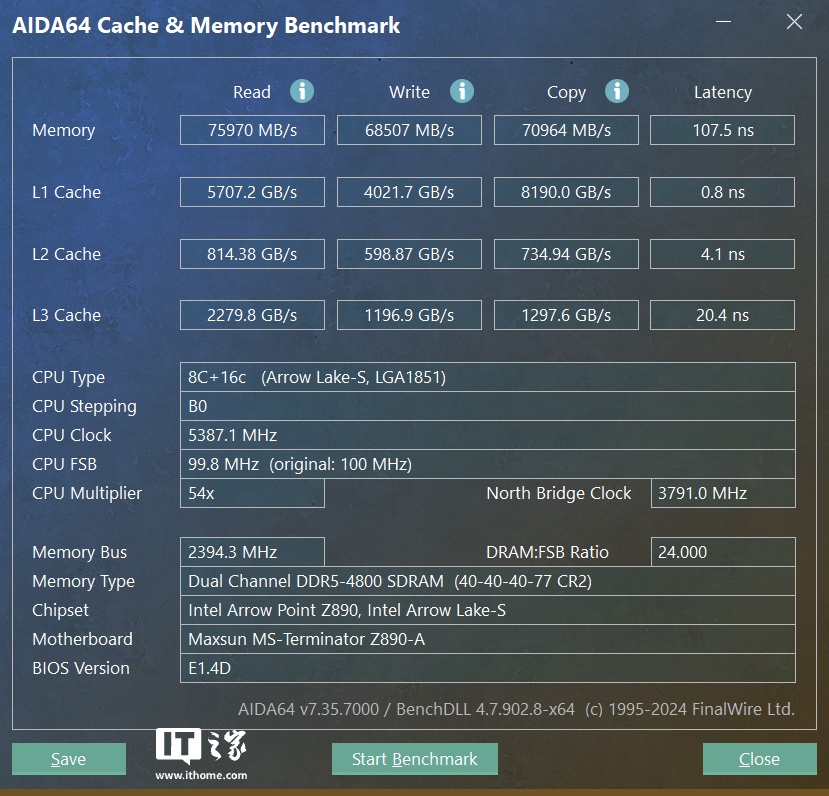This screenshot has width=829, height=796.
Task: Click the Memory Latency value 107.5 ns
Action: (x=722, y=130)
